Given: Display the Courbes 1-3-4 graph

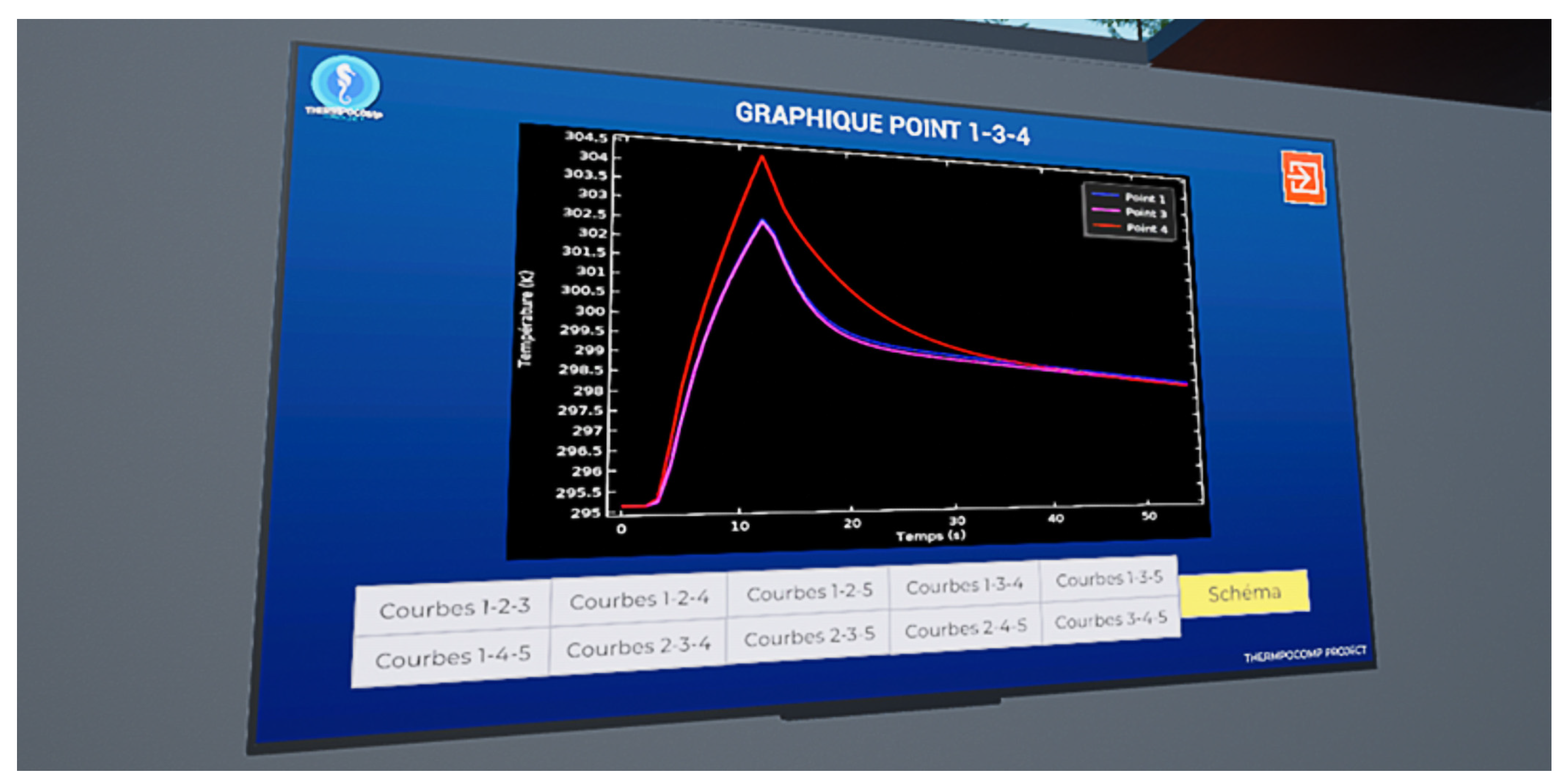Looking at the screenshot, I should tap(964, 585).
